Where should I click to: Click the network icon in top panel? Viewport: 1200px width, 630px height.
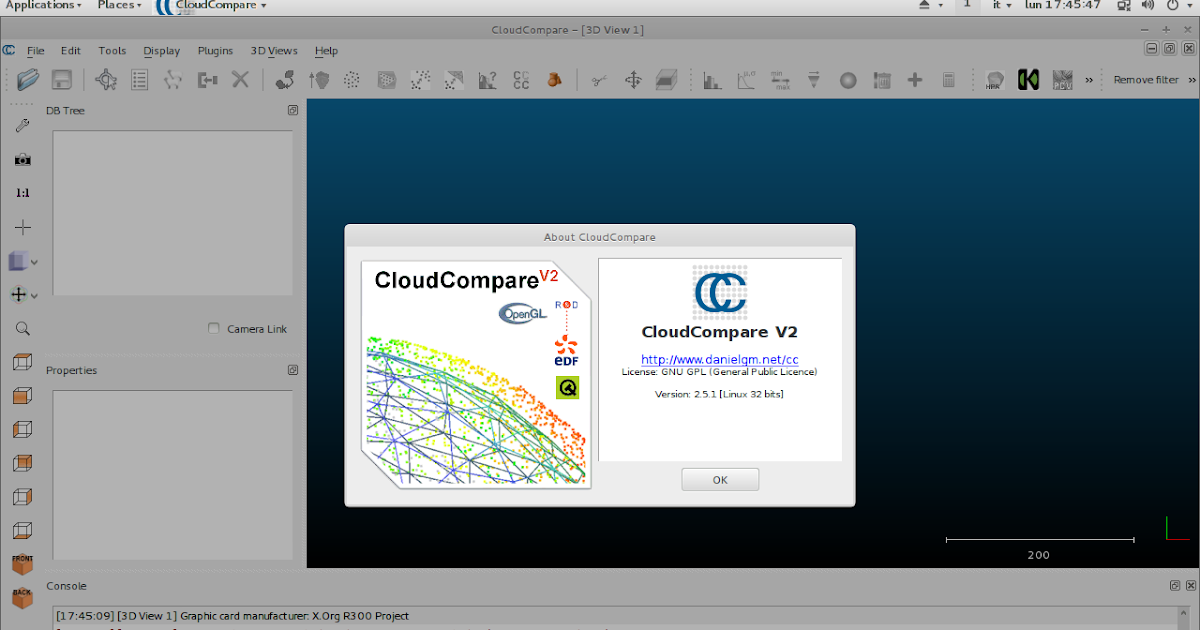1125,5
